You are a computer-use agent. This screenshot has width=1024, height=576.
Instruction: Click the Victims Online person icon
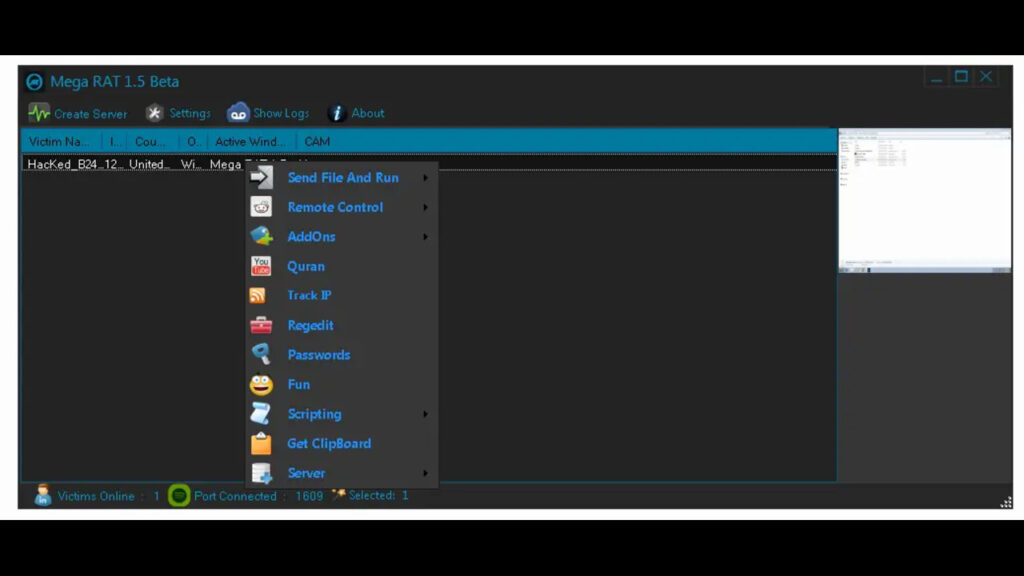click(x=43, y=495)
